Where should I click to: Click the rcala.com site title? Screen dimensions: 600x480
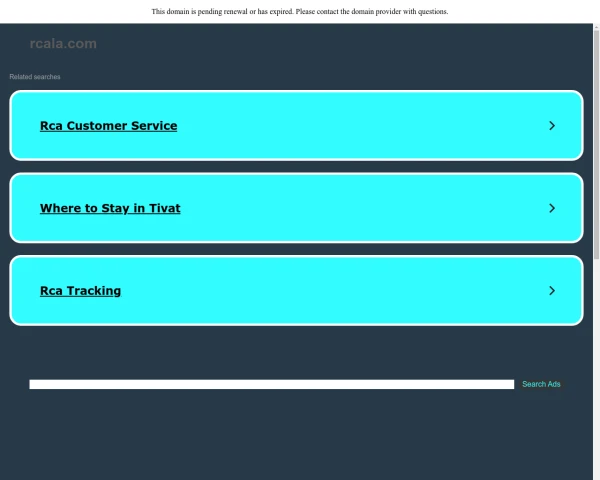[x=63, y=44]
